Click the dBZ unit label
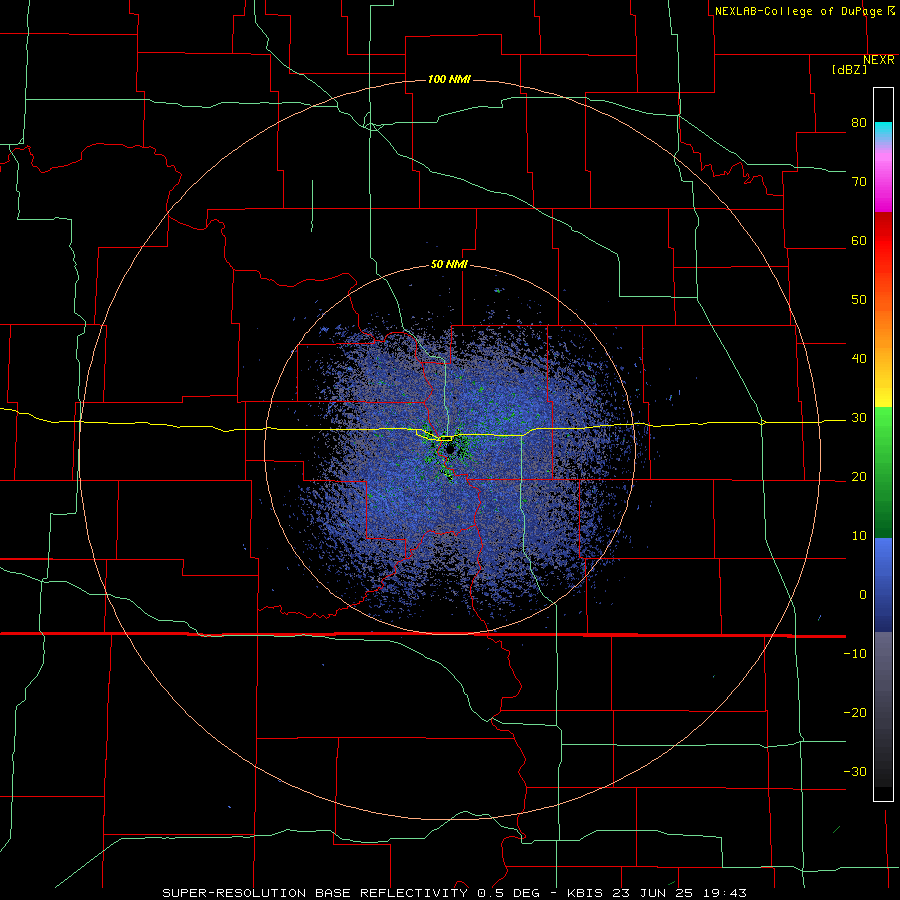The height and width of the screenshot is (900, 900). (849, 70)
